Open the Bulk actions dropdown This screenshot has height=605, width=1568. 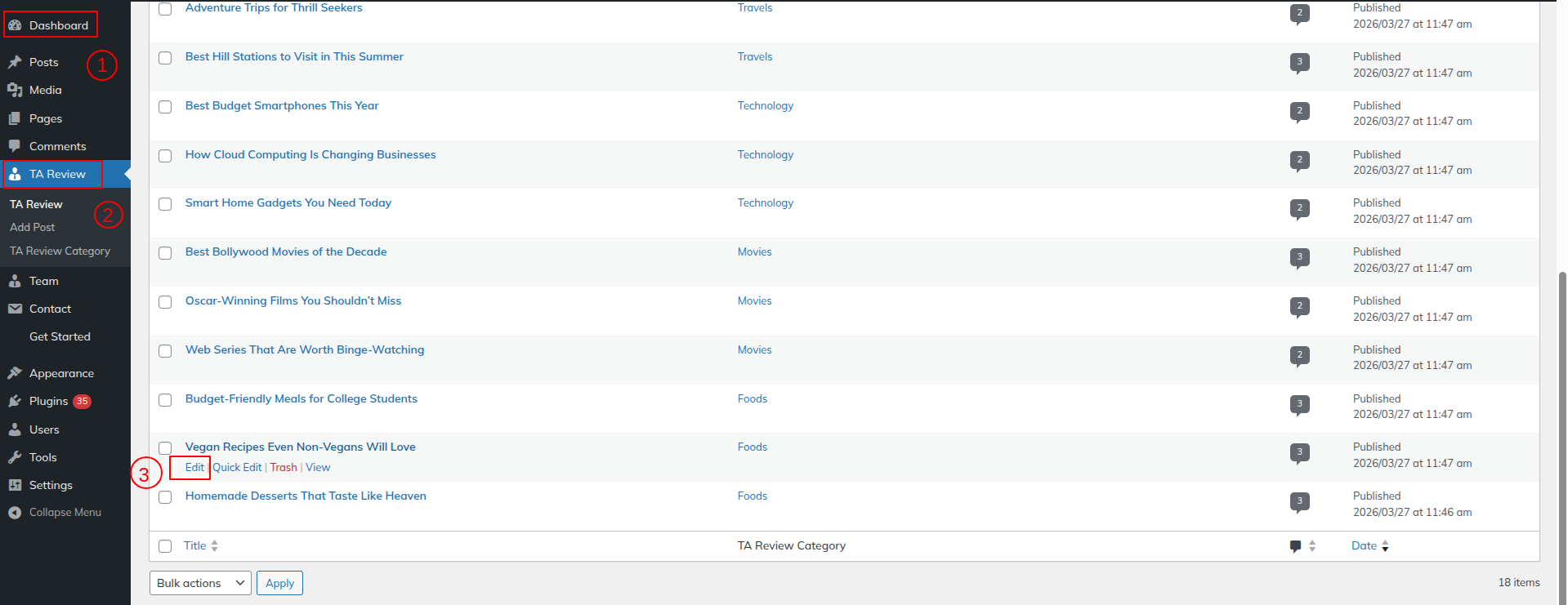200,583
